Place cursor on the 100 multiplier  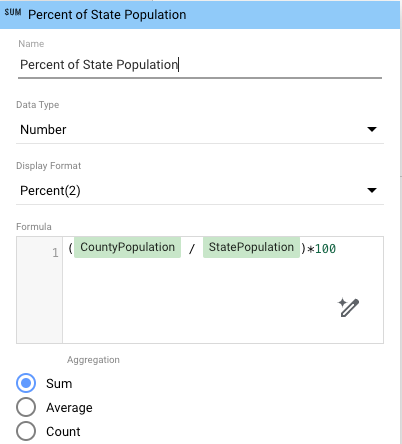[325, 249]
